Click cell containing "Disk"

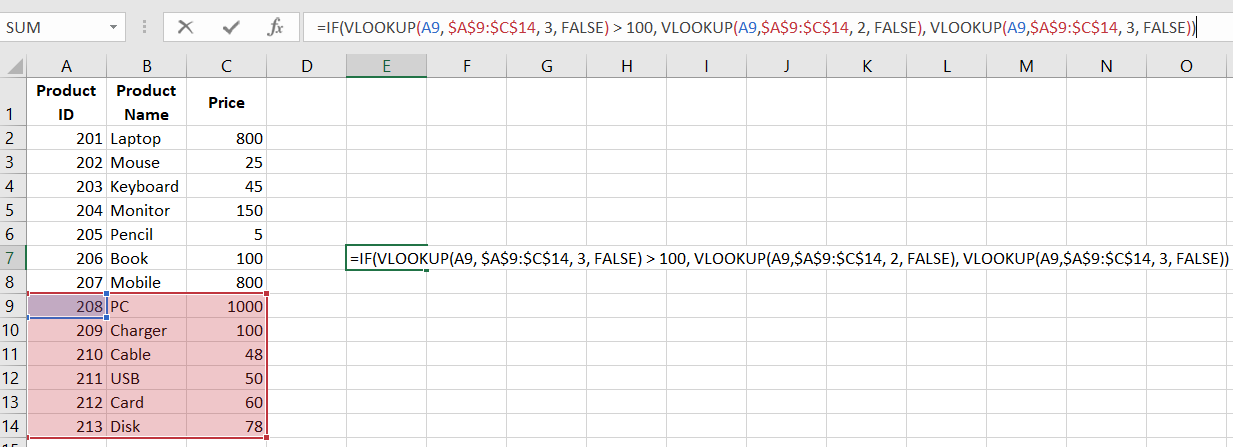pyautogui.click(x=146, y=426)
